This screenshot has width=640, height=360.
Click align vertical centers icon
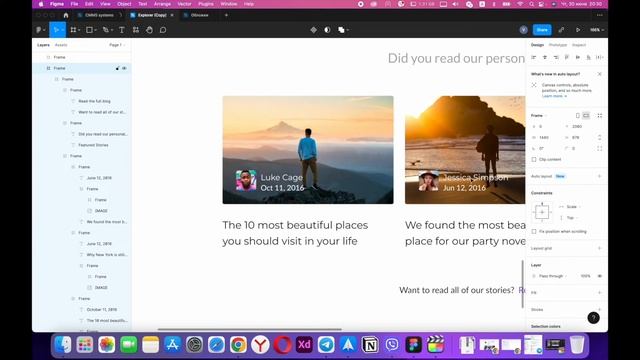pos(578,58)
